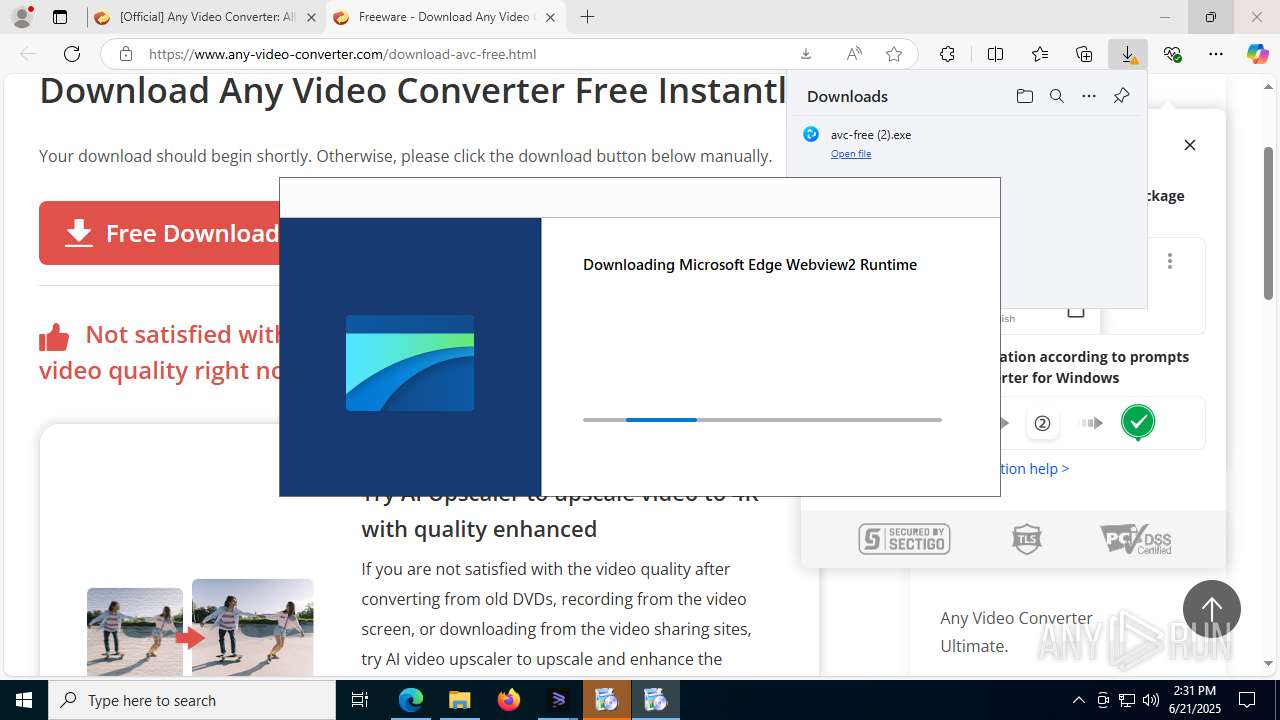Open More options in Downloads panel
Viewport: 1280px width, 720px height.
(x=1089, y=96)
